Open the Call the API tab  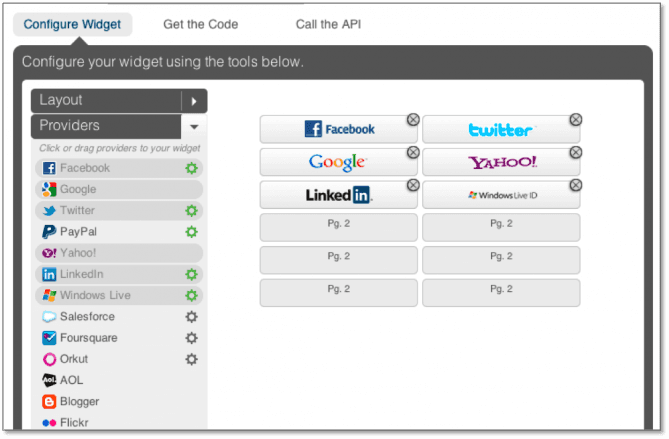pyautogui.click(x=328, y=23)
